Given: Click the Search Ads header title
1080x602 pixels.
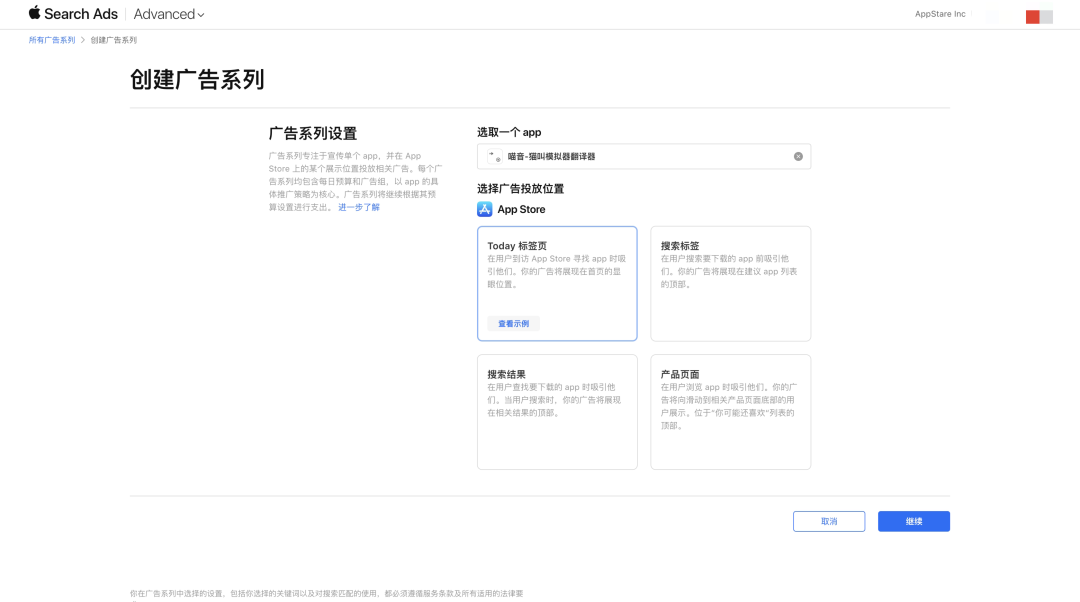Looking at the screenshot, I should (x=81, y=14).
